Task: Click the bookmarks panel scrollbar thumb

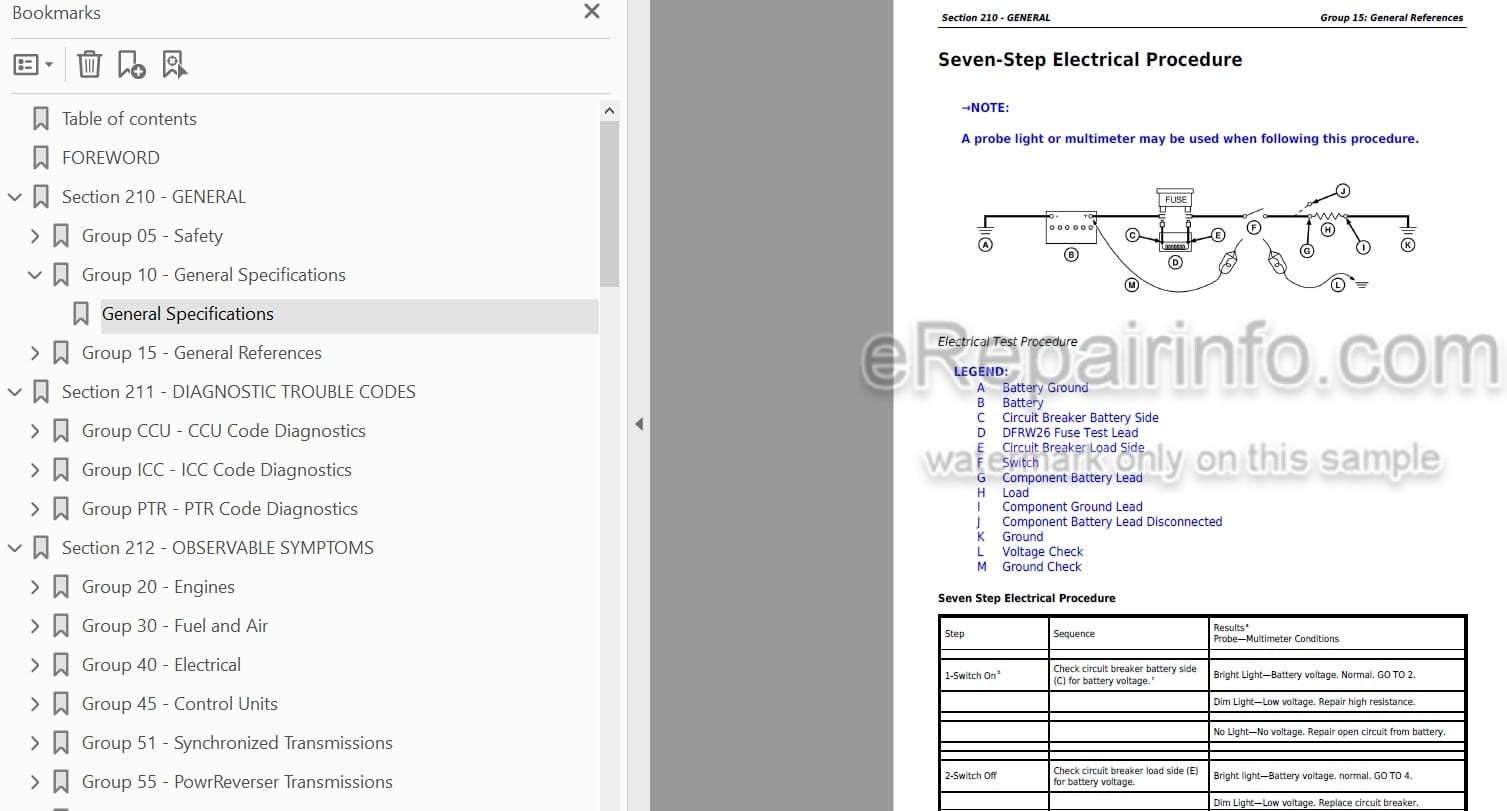Action: pos(609,204)
